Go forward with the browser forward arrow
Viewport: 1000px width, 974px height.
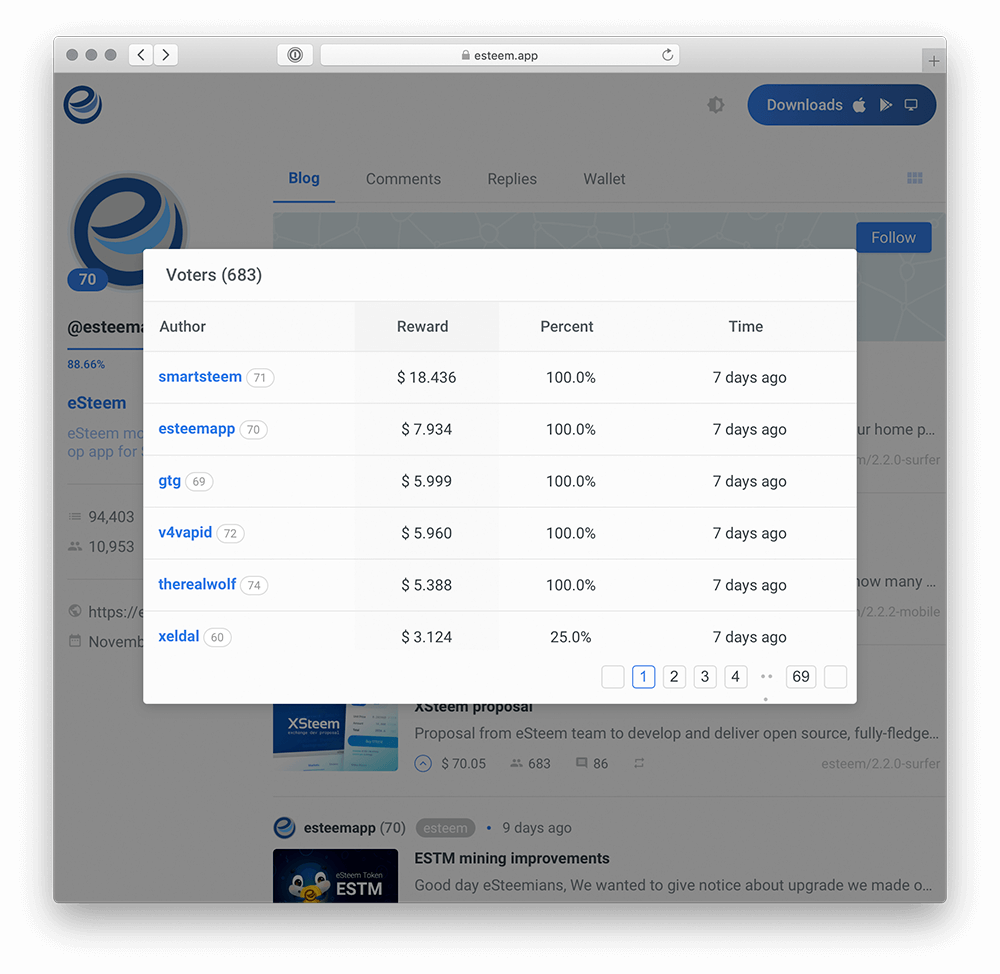166,55
